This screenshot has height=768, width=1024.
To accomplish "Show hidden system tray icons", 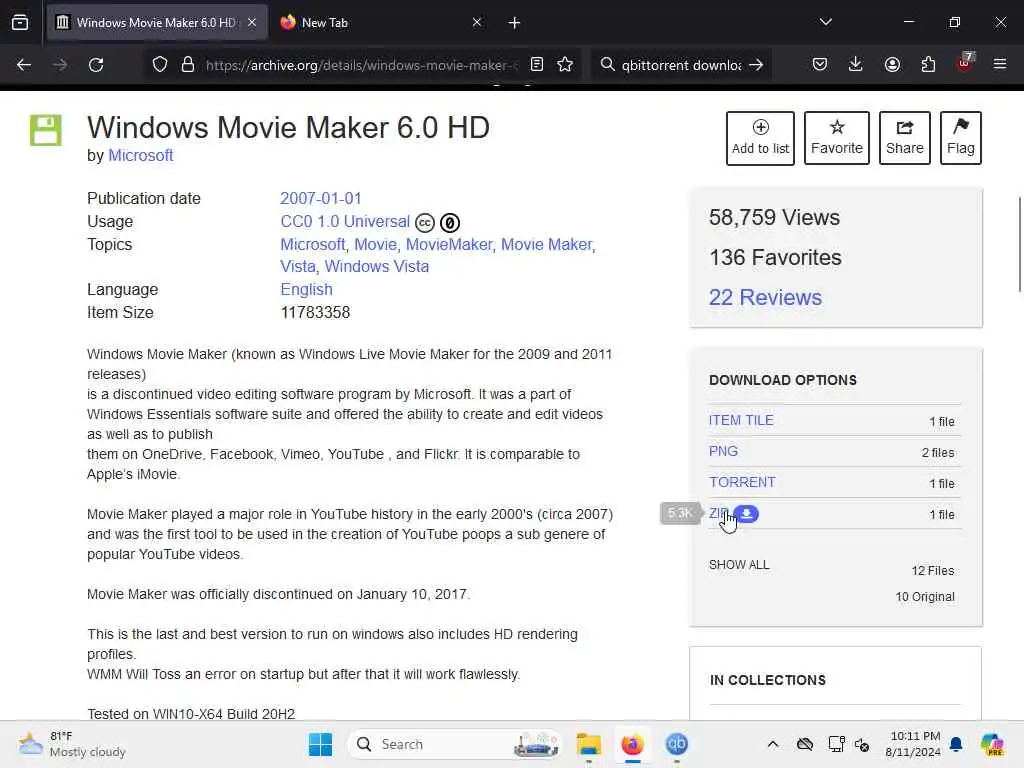I will [773, 744].
